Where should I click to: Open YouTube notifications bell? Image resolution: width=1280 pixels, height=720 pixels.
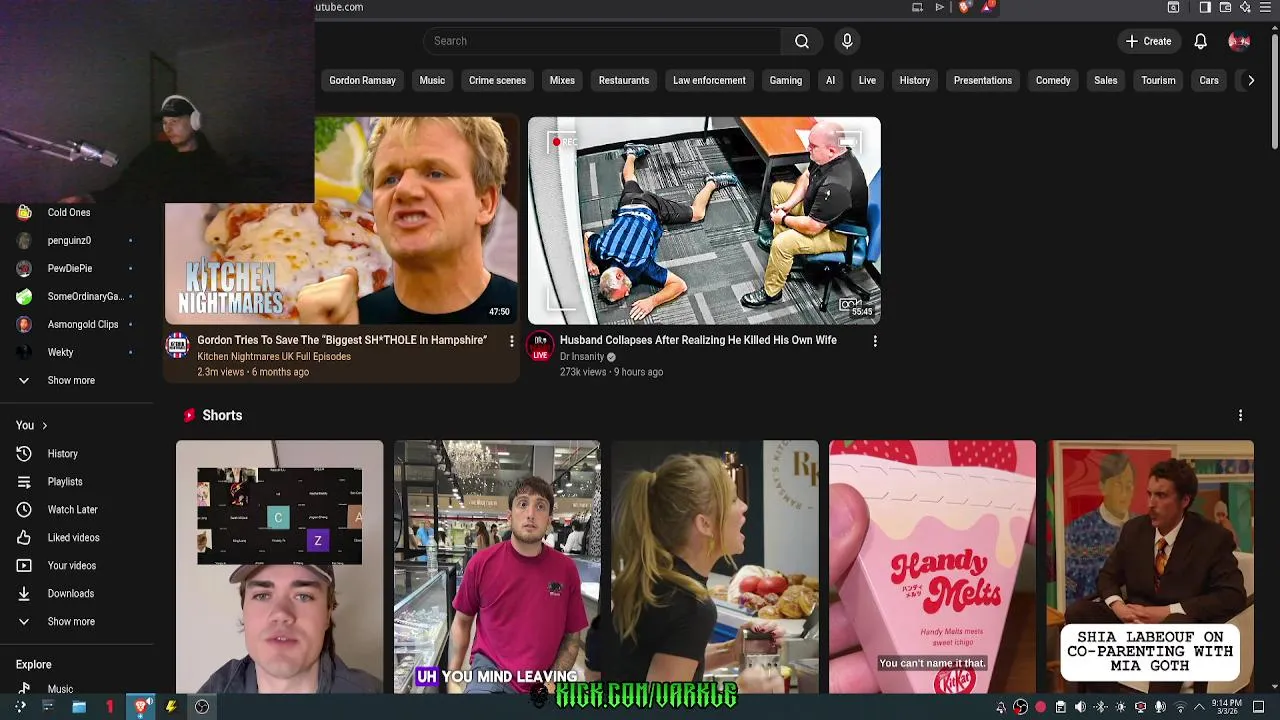pyautogui.click(x=1200, y=41)
